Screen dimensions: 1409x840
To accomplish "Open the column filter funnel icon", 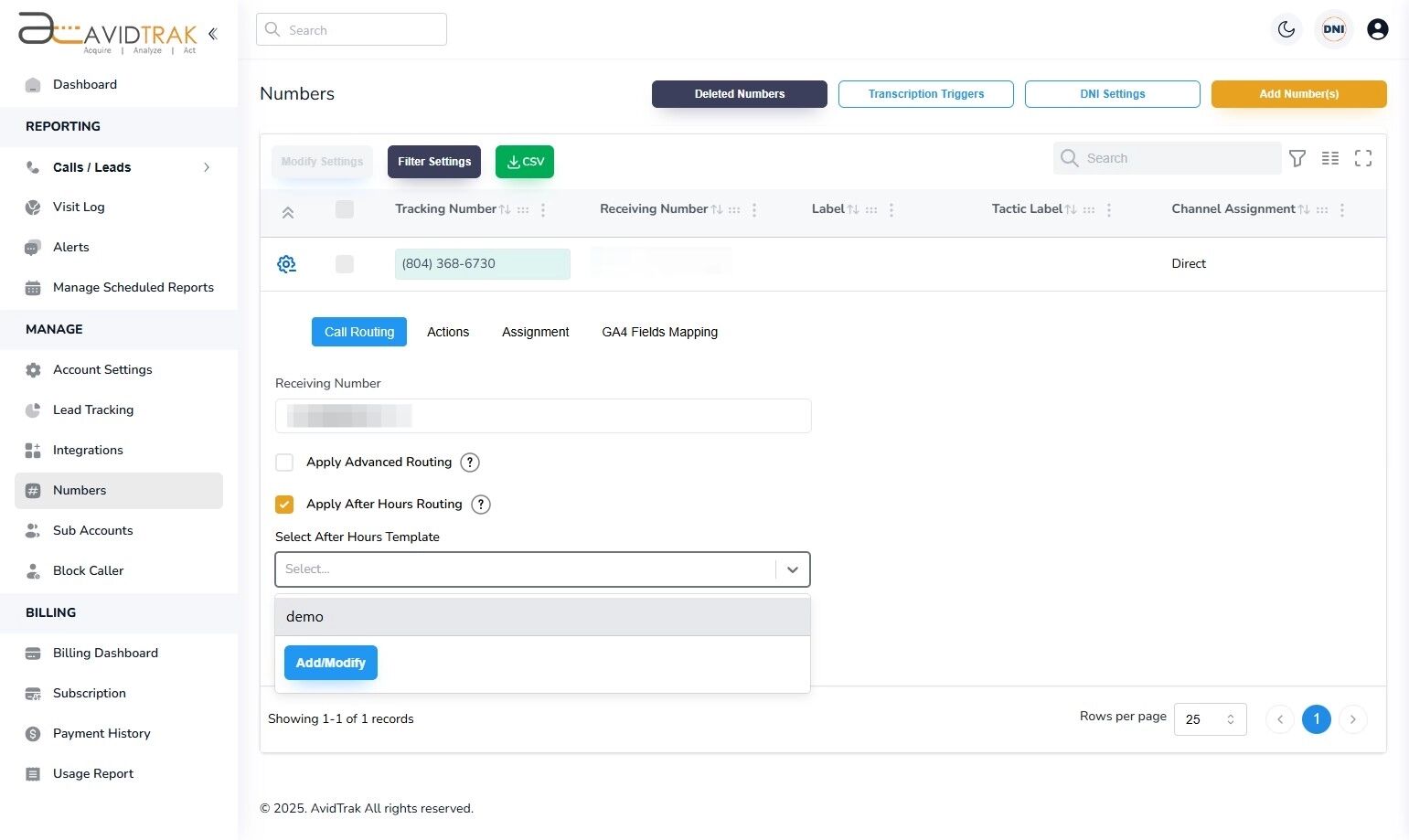I will [1297, 158].
